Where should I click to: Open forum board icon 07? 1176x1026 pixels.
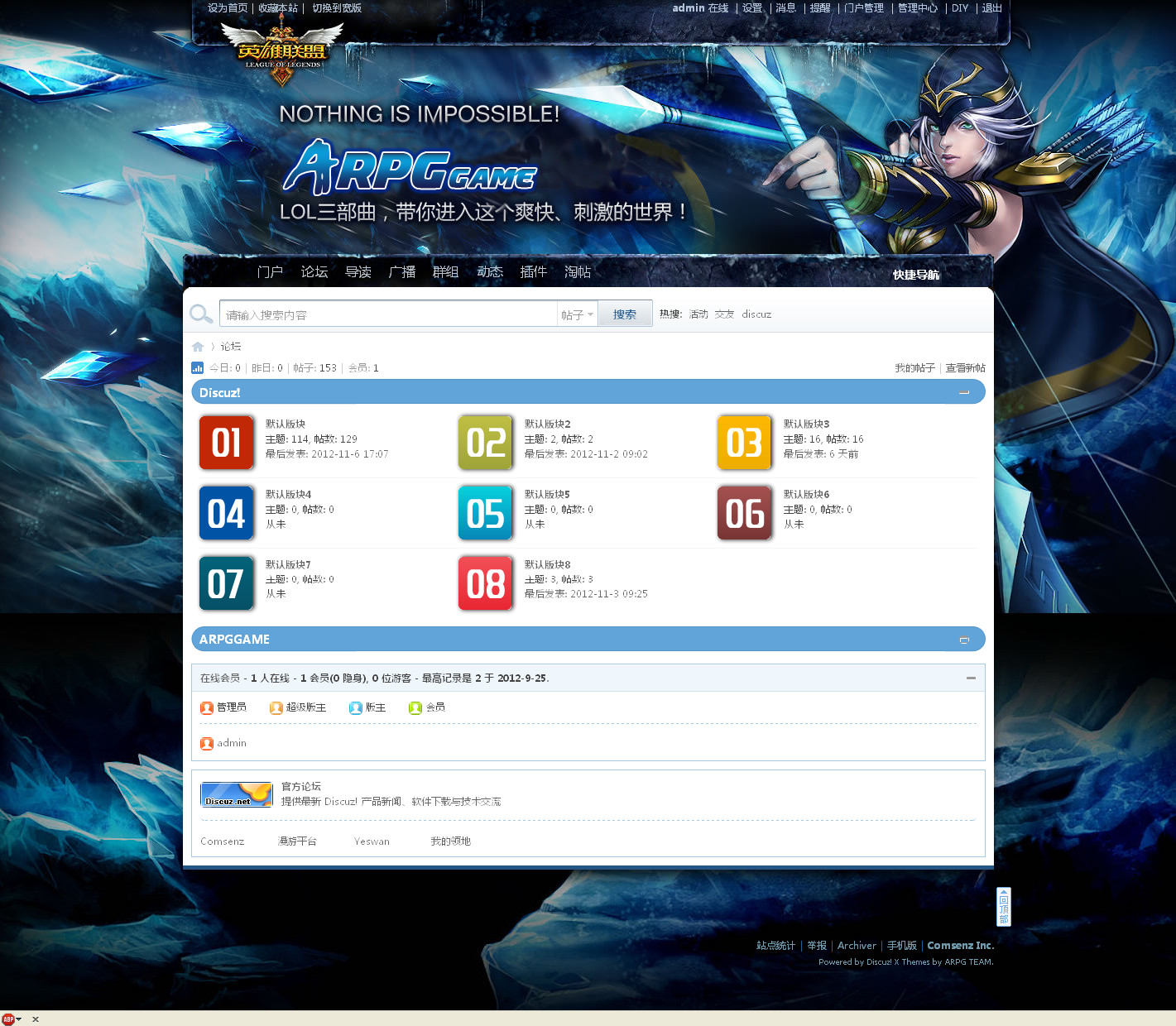click(227, 583)
